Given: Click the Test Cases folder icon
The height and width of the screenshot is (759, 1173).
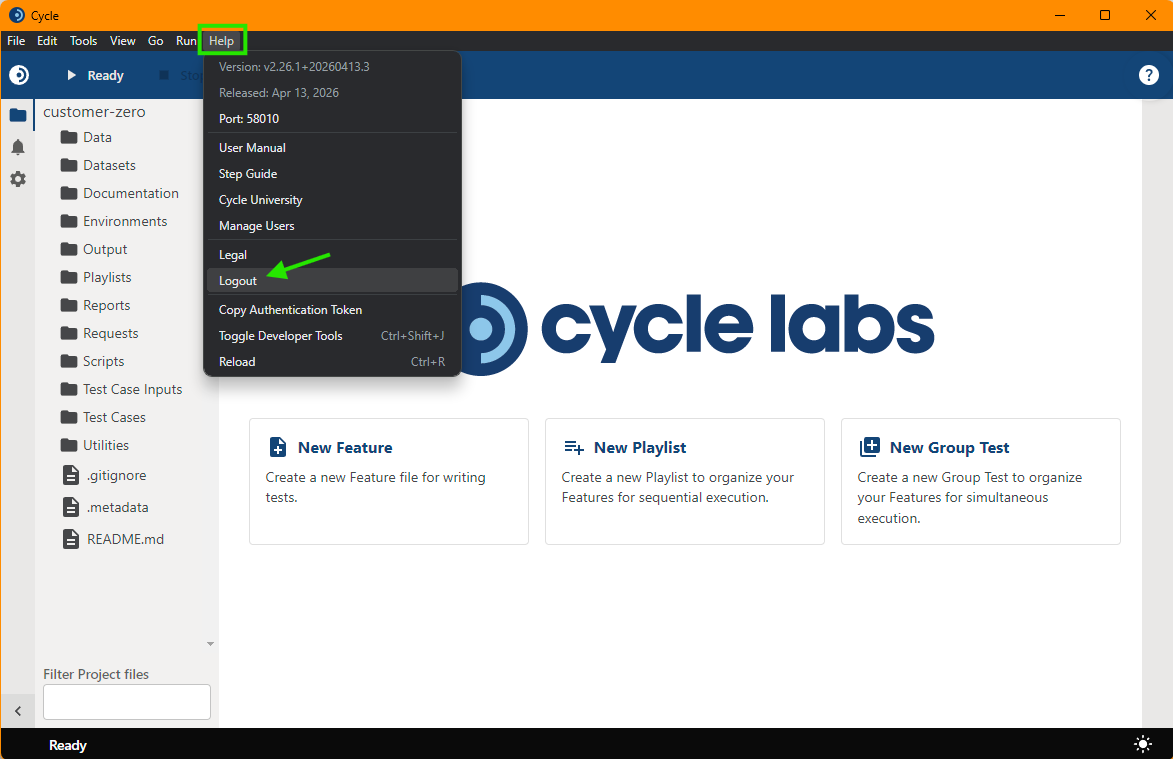Looking at the screenshot, I should pos(69,417).
